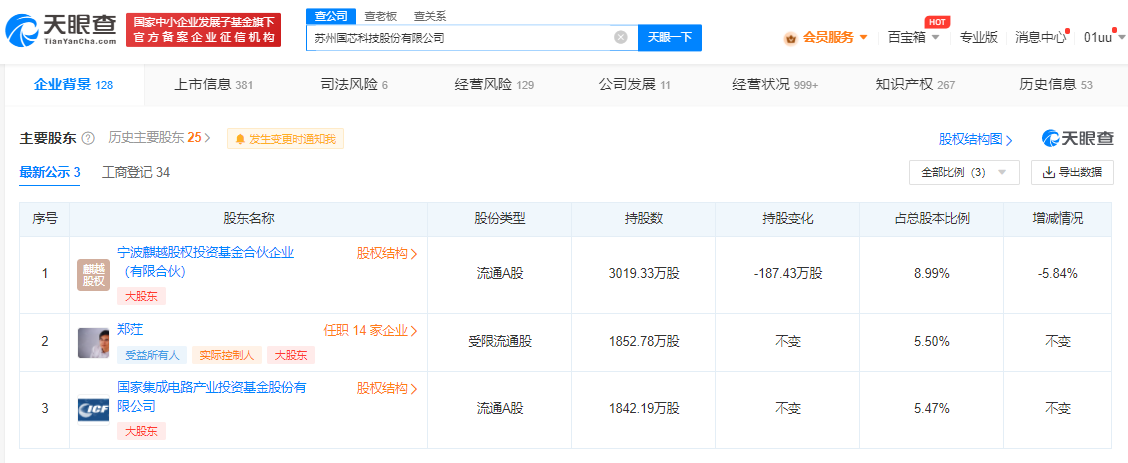Switch to the 司法风险 tab
This screenshot has height=463, width=1128.
tap(354, 85)
